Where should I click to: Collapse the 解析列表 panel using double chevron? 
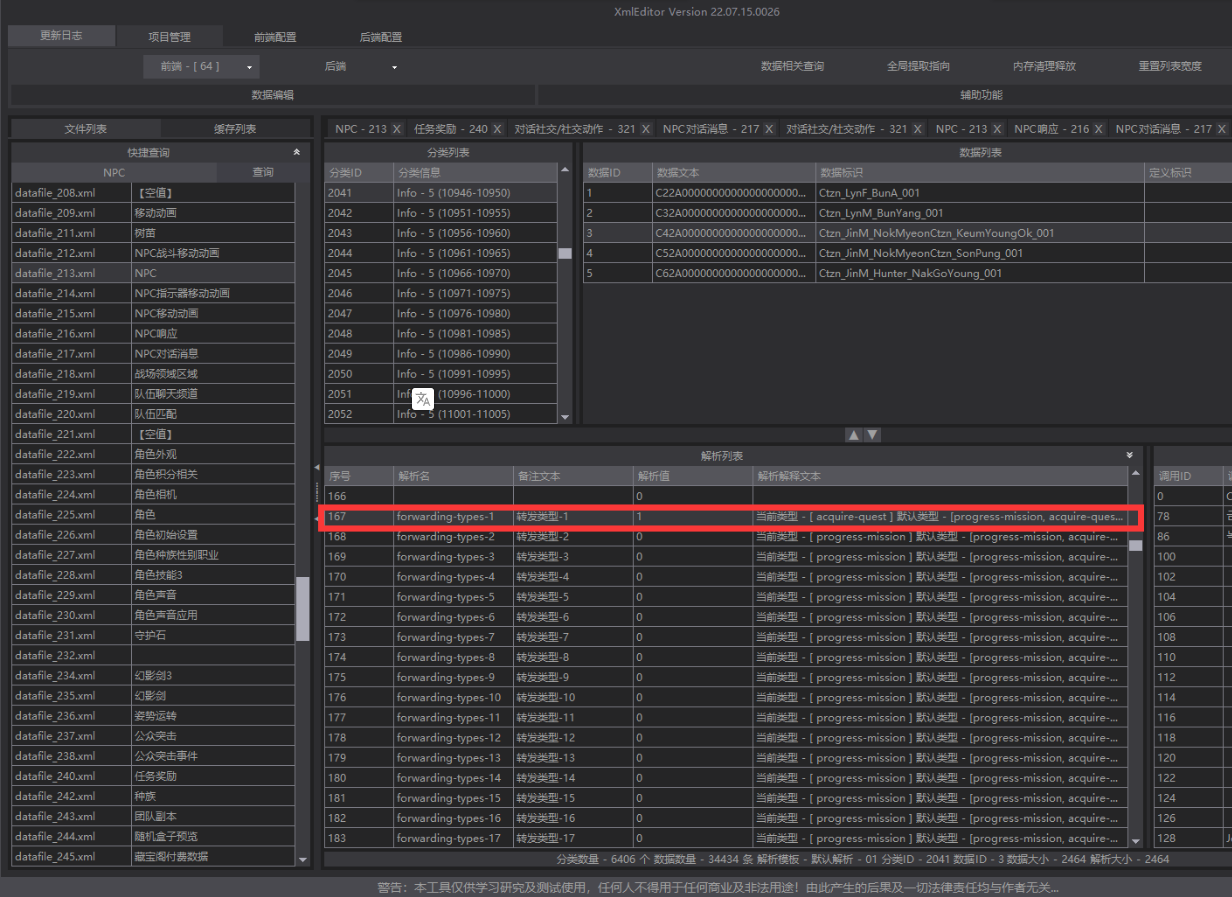(x=1130, y=455)
